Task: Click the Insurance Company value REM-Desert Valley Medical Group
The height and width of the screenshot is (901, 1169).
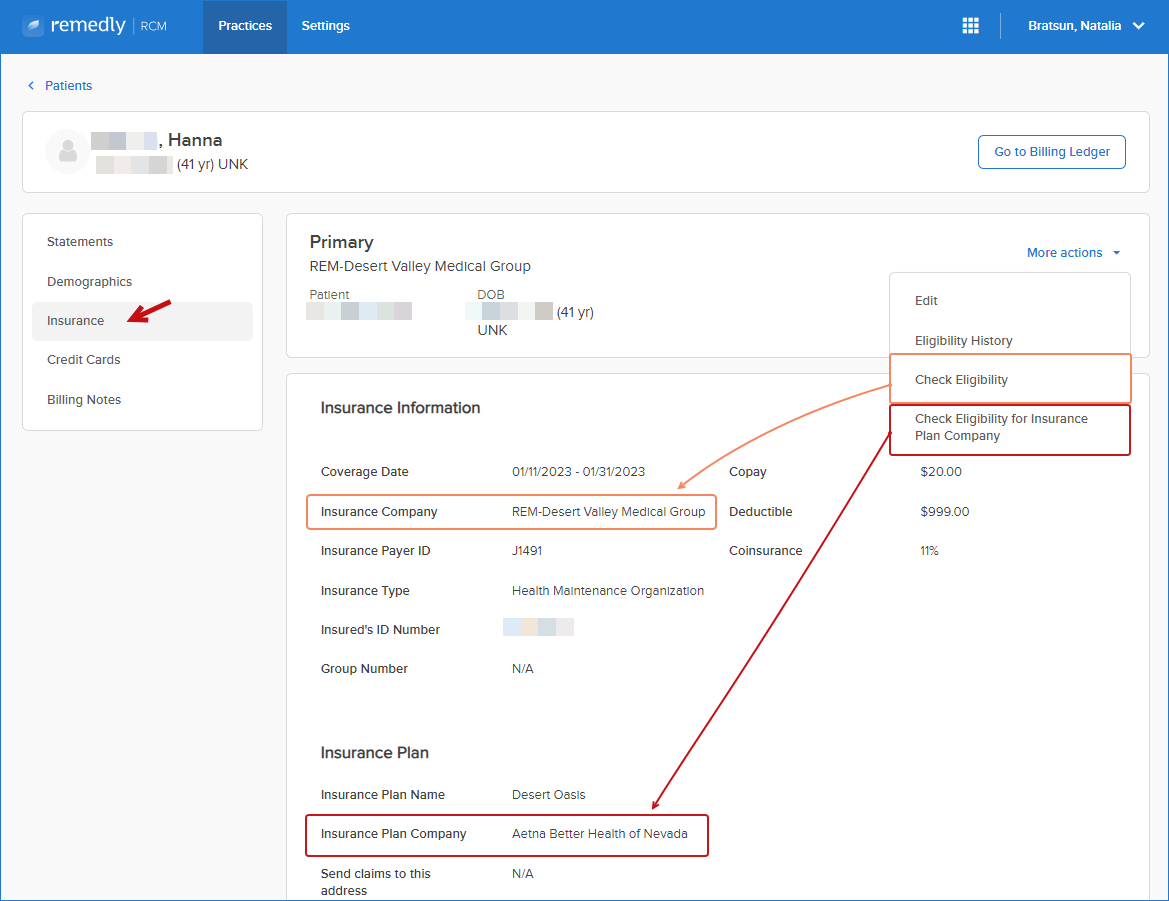Action: click(608, 512)
